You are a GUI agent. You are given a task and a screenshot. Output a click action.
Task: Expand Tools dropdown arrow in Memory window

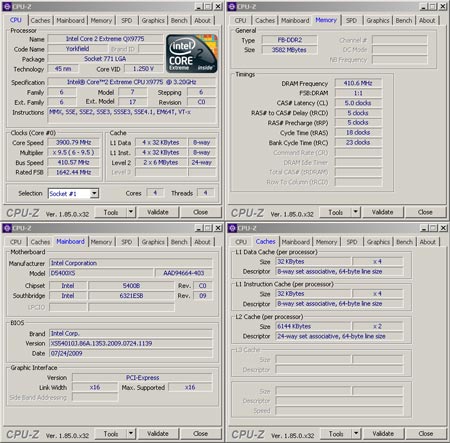[356, 212]
